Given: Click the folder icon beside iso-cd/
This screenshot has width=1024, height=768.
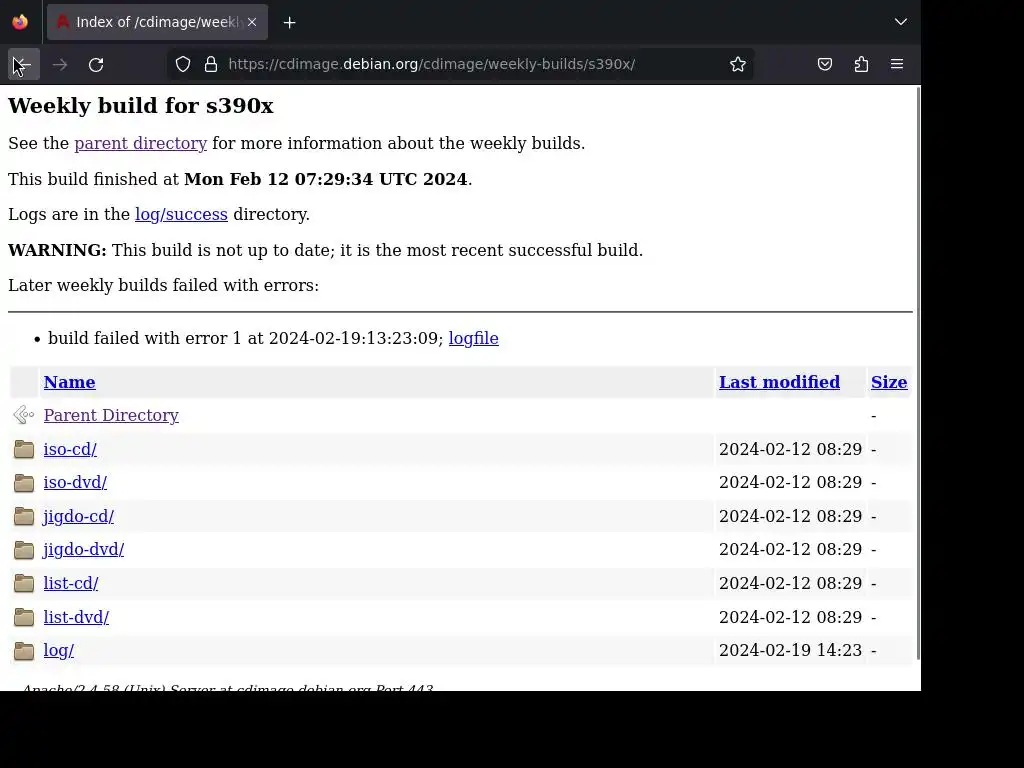Looking at the screenshot, I should tap(24, 449).
